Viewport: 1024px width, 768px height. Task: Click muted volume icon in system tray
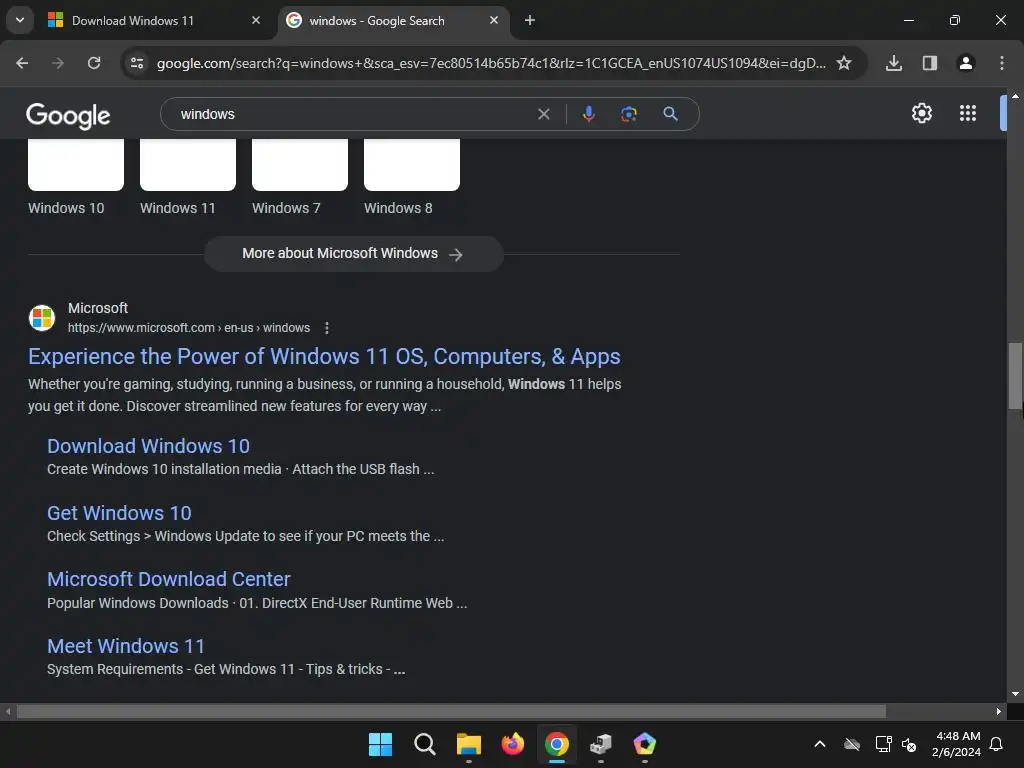coord(908,744)
